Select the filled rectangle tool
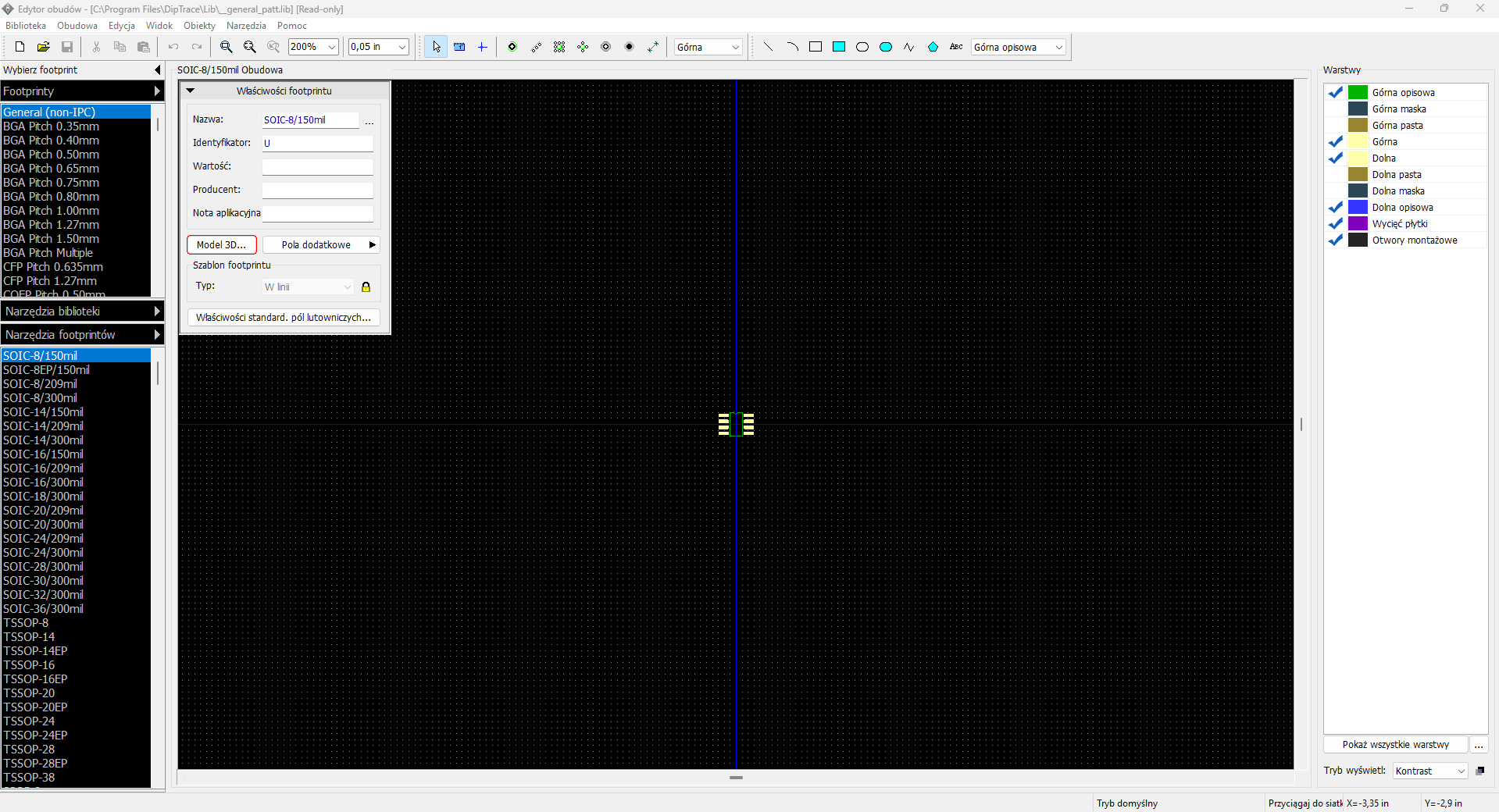This screenshot has width=1499, height=812. click(839, 47)
